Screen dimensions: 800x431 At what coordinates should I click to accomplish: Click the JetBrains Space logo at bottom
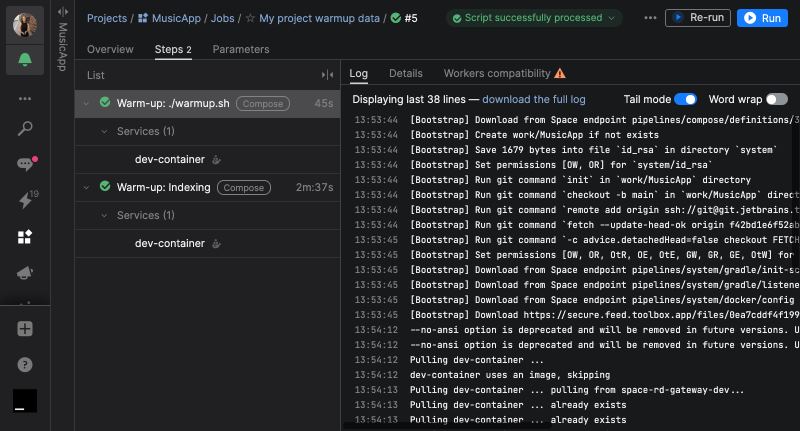click(24, 400)
